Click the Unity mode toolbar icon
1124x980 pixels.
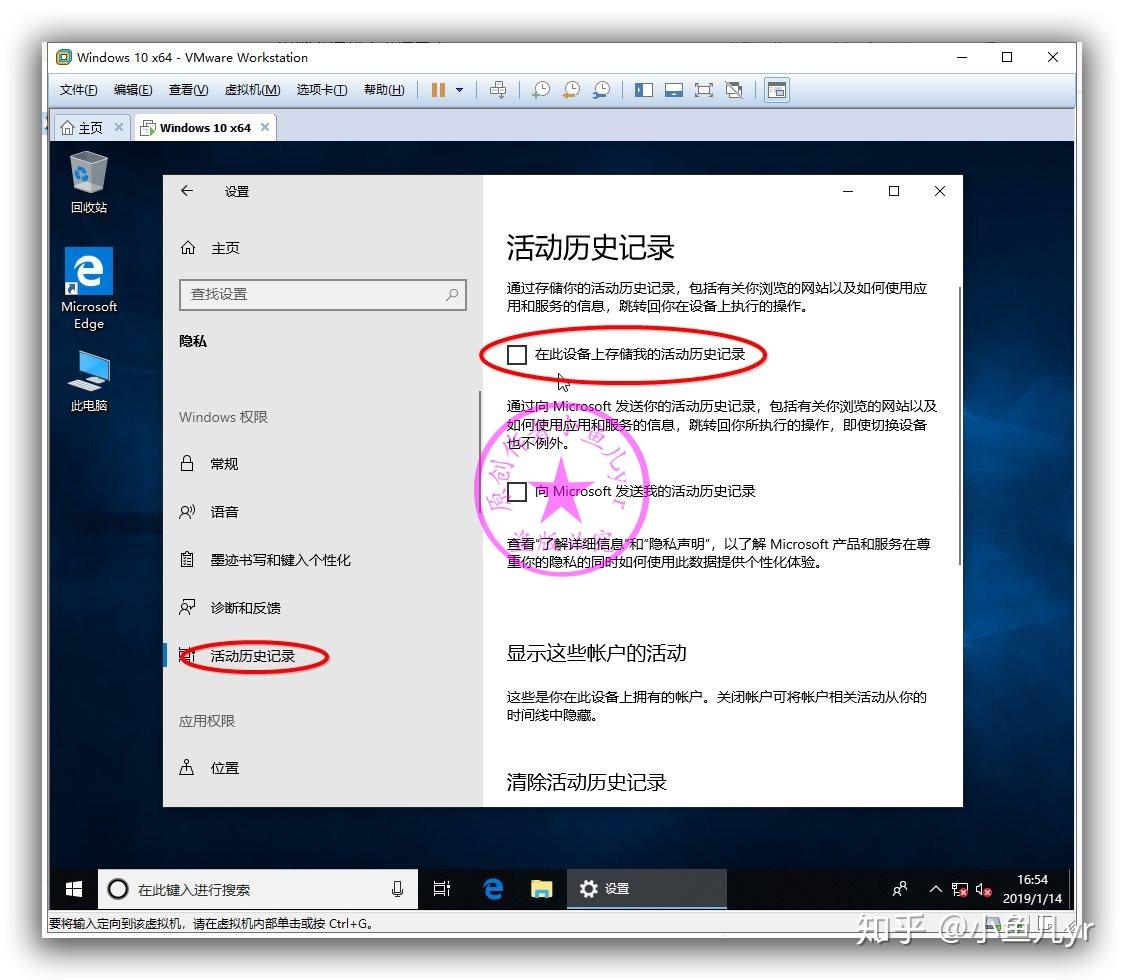pyautogui.click(x=735, y=90)
